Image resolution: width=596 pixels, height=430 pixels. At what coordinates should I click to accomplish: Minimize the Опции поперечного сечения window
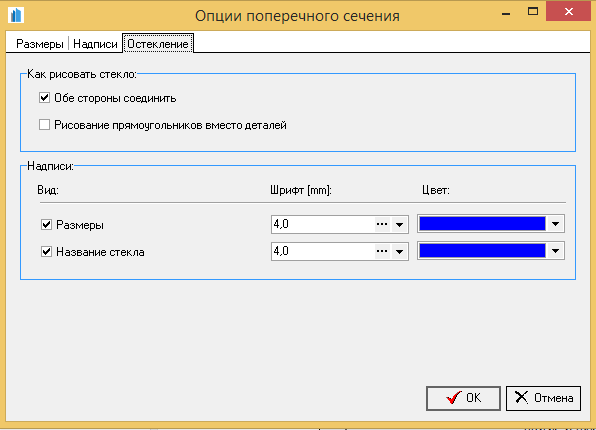click(506, 14)
